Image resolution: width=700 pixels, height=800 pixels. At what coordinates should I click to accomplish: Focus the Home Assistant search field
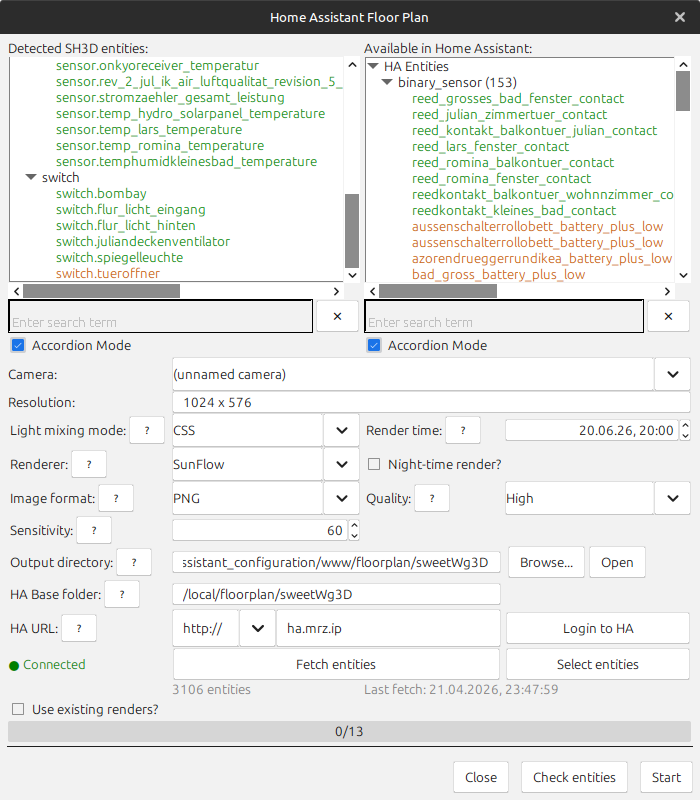coord(504,316)
